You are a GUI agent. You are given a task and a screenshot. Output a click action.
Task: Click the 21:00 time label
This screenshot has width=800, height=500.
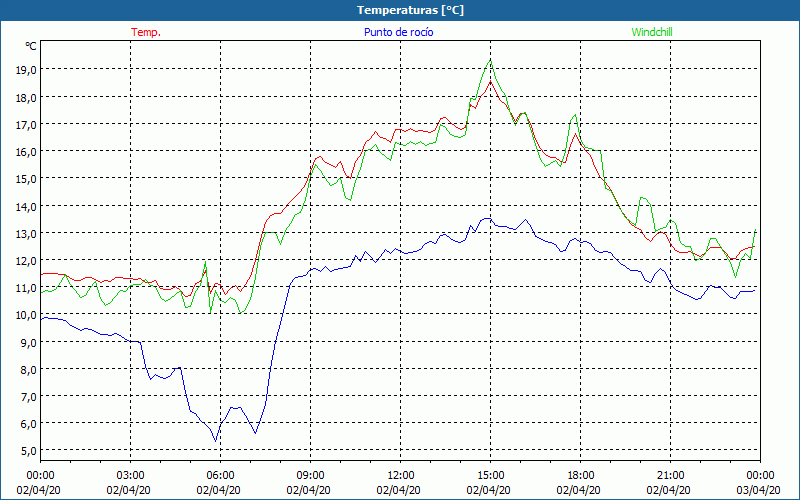click(670, 475)
